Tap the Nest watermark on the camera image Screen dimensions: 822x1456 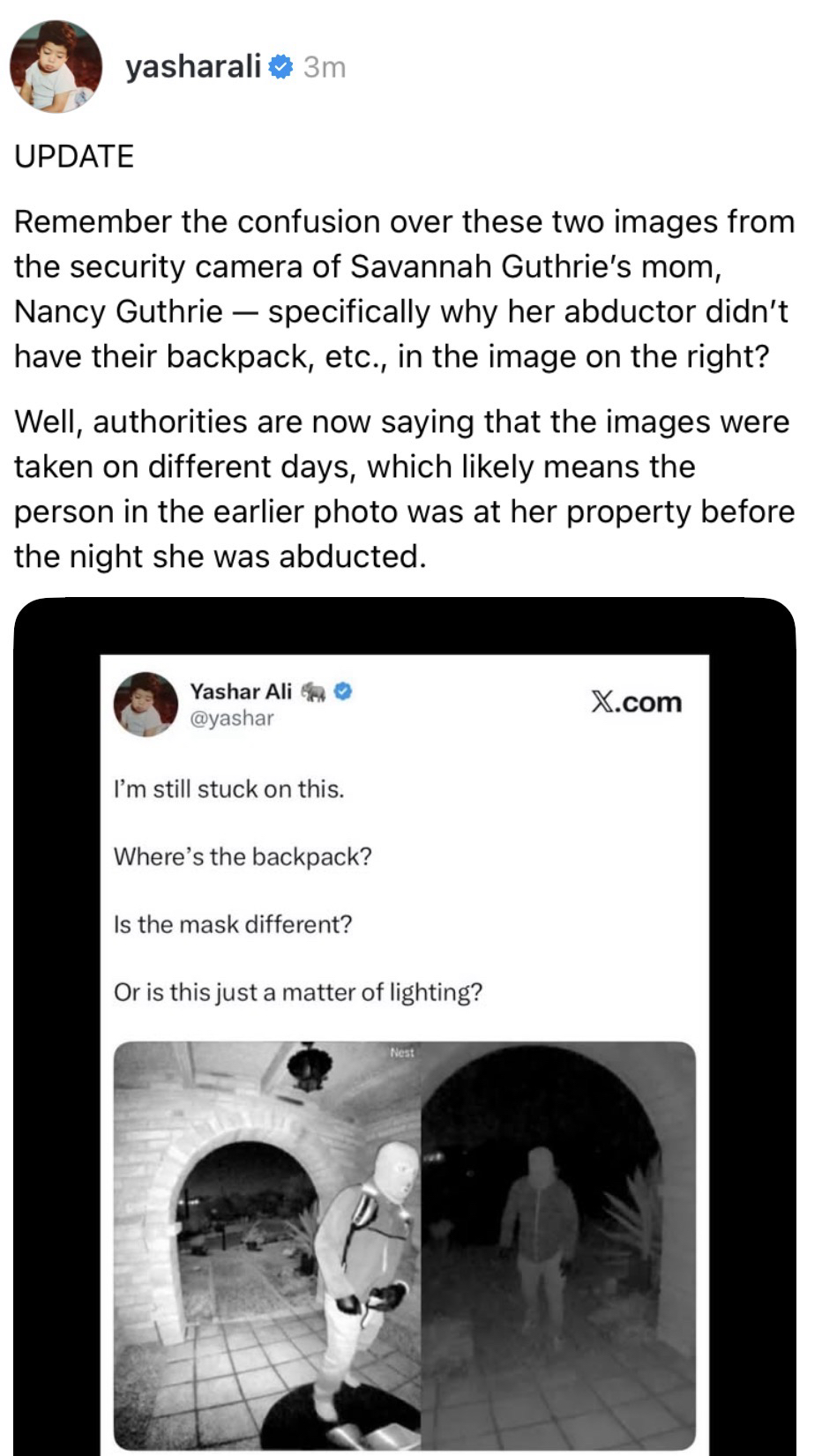pos(401,1053)
